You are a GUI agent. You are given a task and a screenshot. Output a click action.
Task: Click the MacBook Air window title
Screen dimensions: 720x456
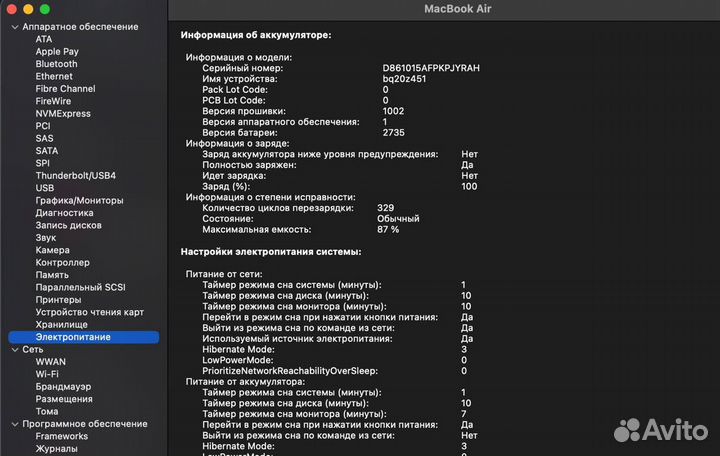coord(457,9)
